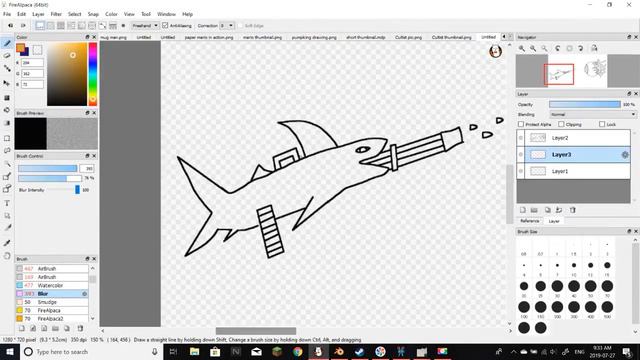
Task: Select the Dot tool
Action: click(7, 69)
